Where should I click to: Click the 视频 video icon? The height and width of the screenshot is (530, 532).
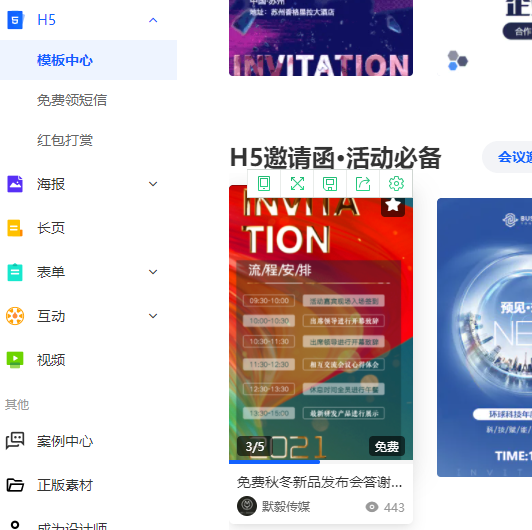pos(15,360)
